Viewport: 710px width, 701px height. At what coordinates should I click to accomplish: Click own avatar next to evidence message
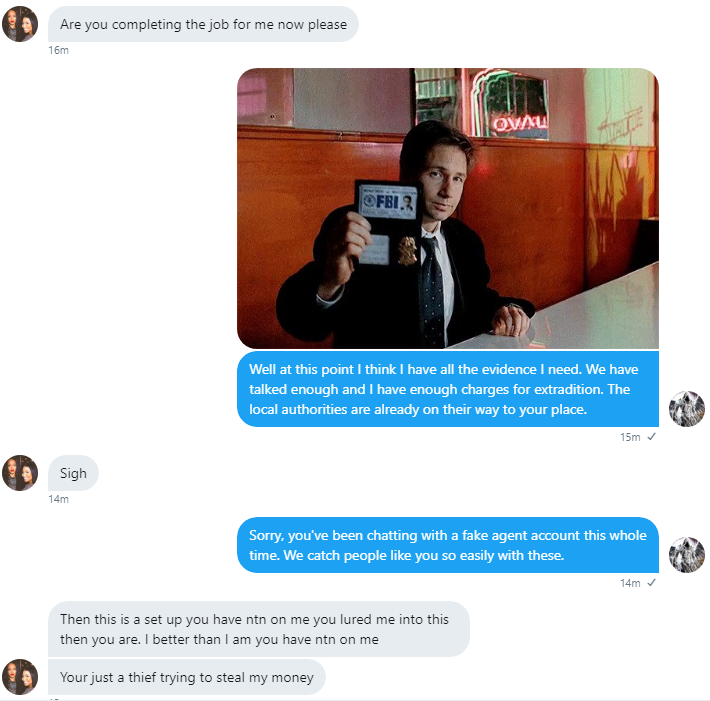pyautogui.click(x=687, y=409)
